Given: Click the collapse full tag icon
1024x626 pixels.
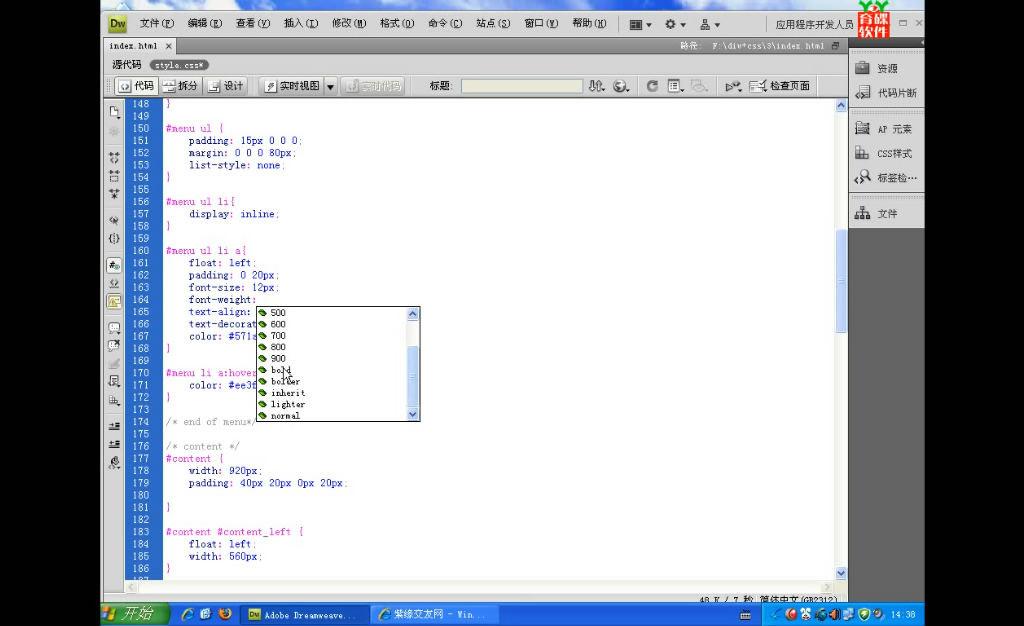Looking at the screenshot, I should pos(114,157).
